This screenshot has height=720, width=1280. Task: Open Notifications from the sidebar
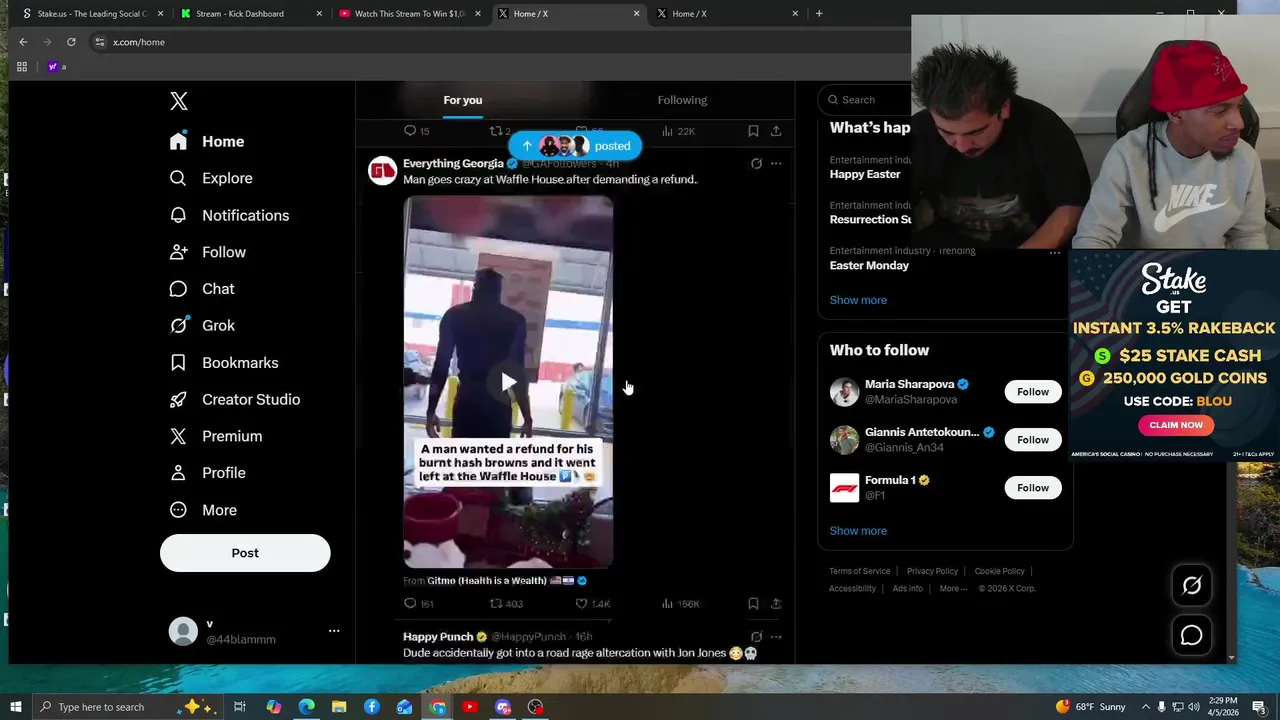(229, 215)
